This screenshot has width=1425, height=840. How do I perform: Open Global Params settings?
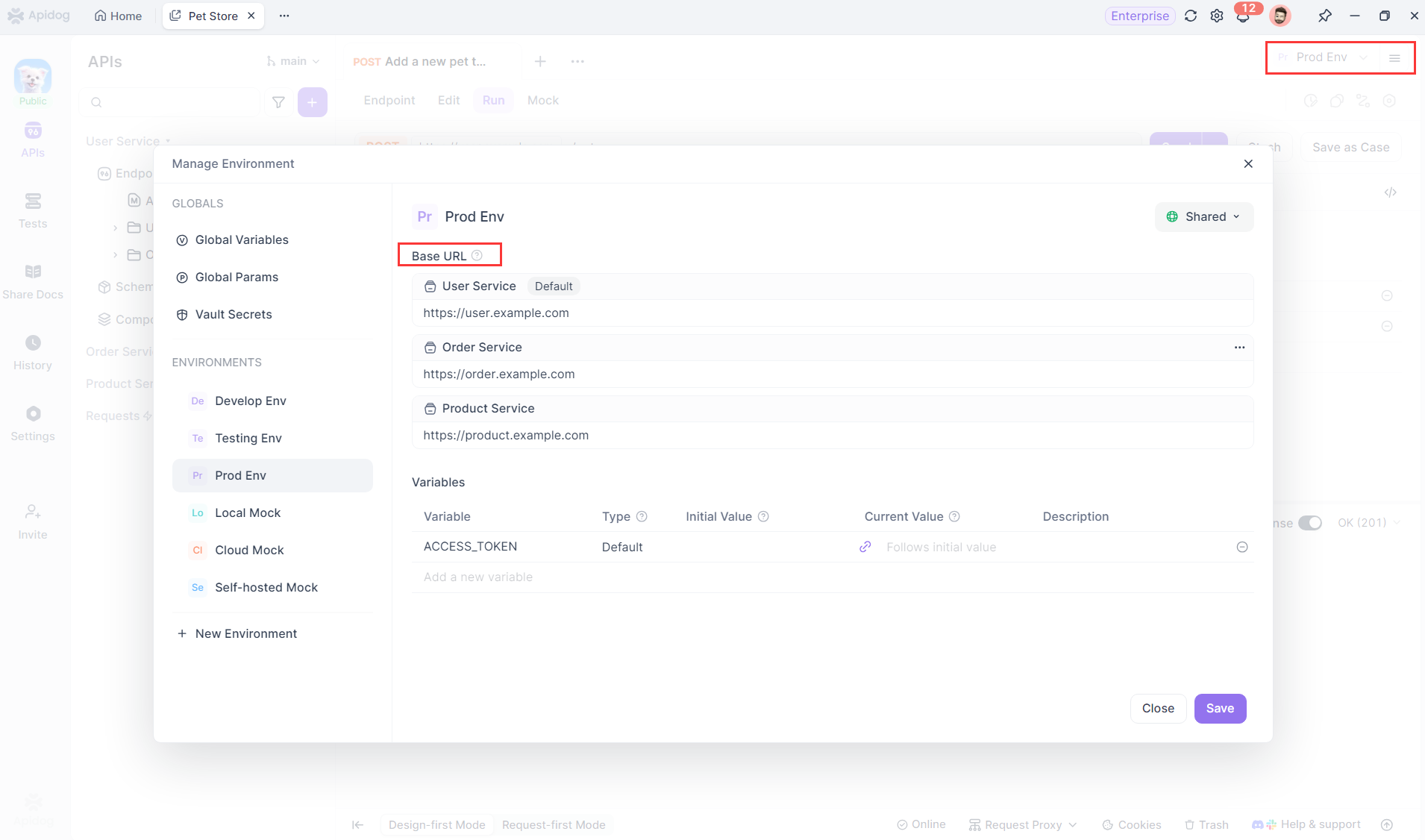click(228, 277)
